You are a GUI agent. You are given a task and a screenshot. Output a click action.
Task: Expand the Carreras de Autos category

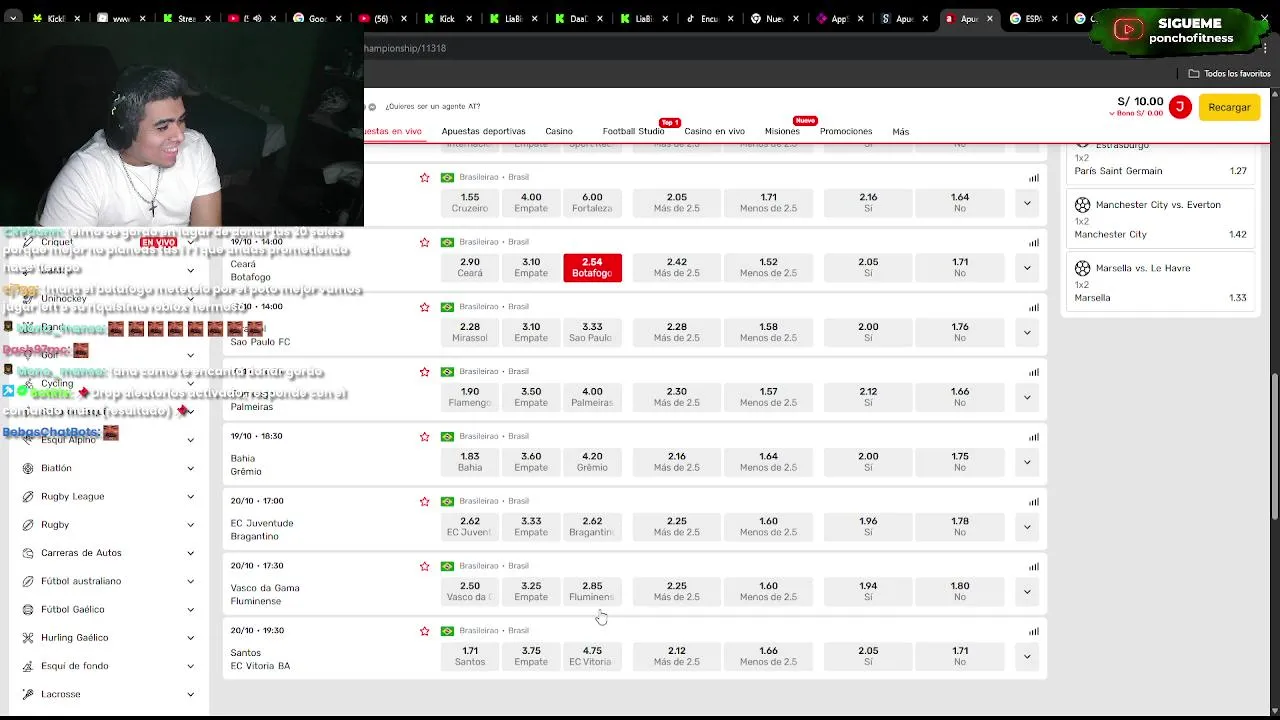tap(190, 553)
